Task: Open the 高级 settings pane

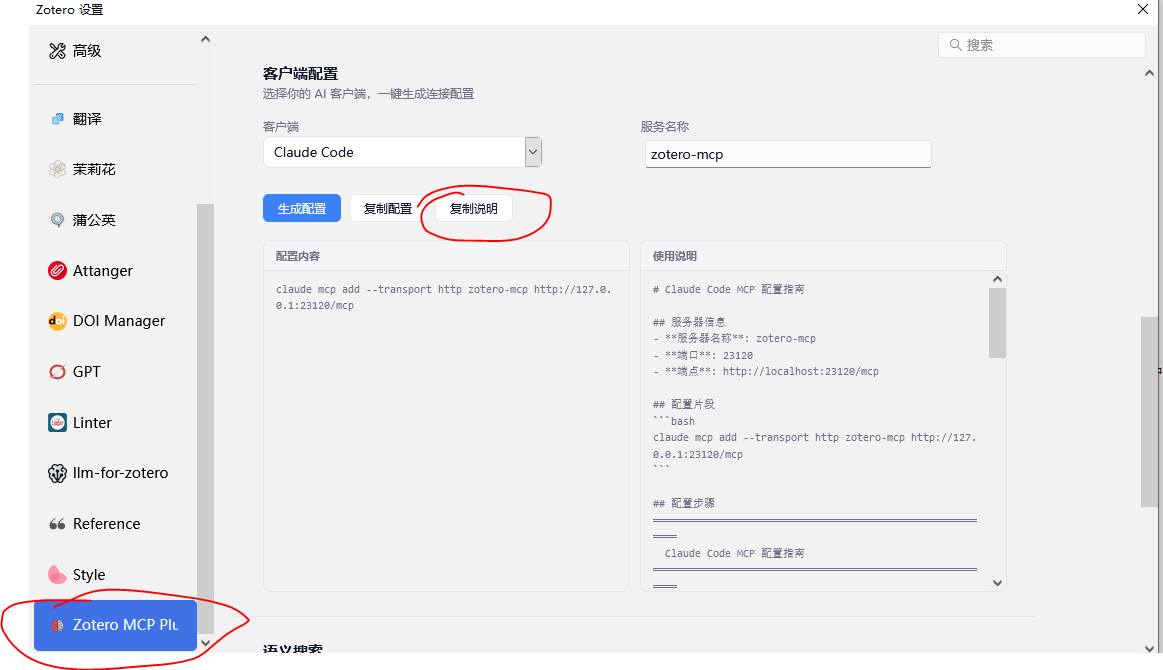Action: (x=115, y=51)
